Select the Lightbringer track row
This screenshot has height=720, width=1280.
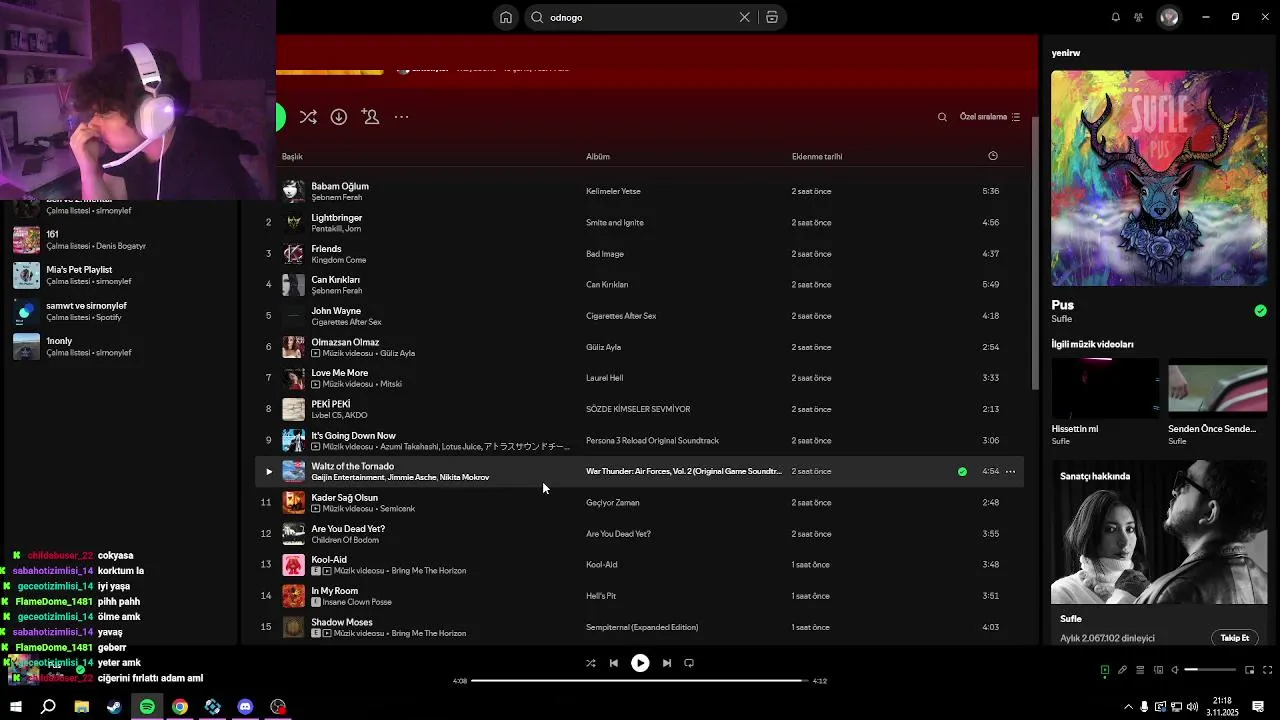click(640, 222)
